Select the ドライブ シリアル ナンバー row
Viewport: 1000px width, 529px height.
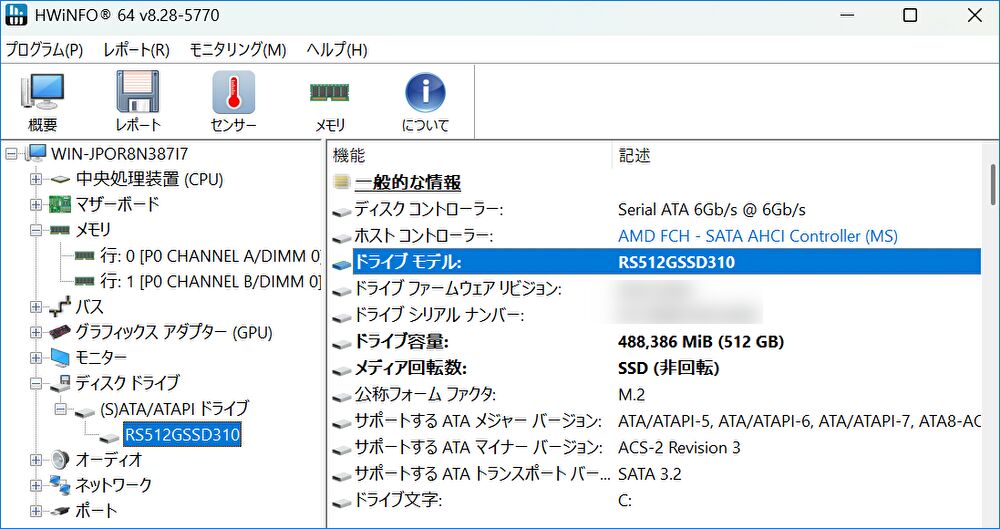[656, 315]
